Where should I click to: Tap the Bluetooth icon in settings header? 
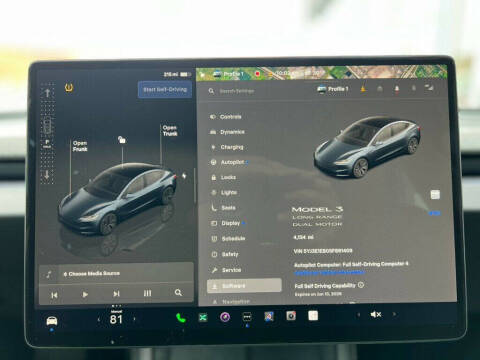coord(414,88)
